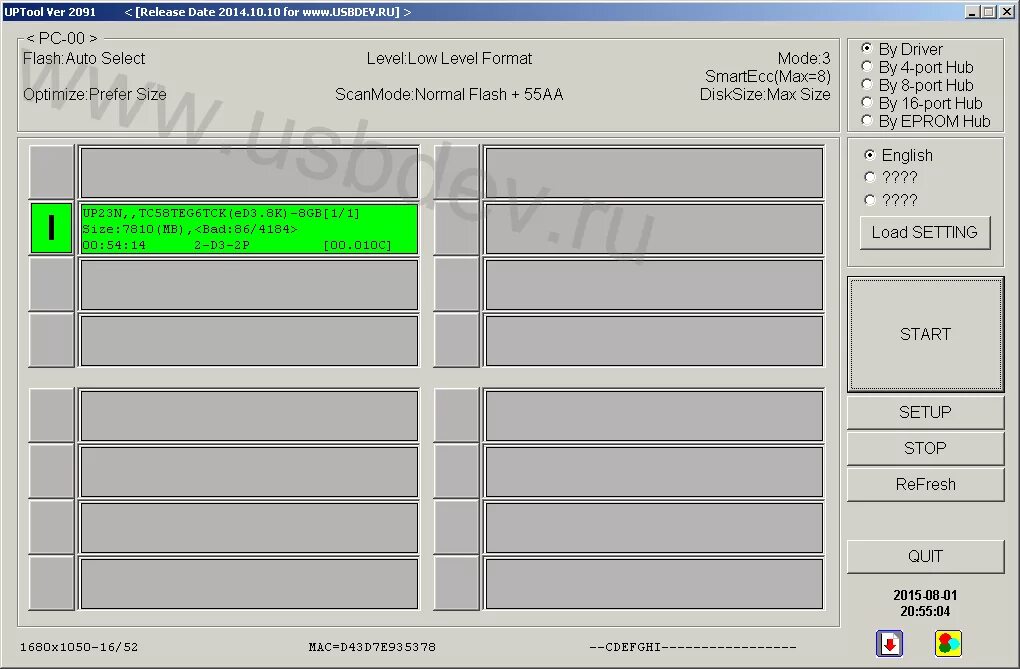Click the save log document icon
This screenshot has width=1020, height=669.
(888, 643)
